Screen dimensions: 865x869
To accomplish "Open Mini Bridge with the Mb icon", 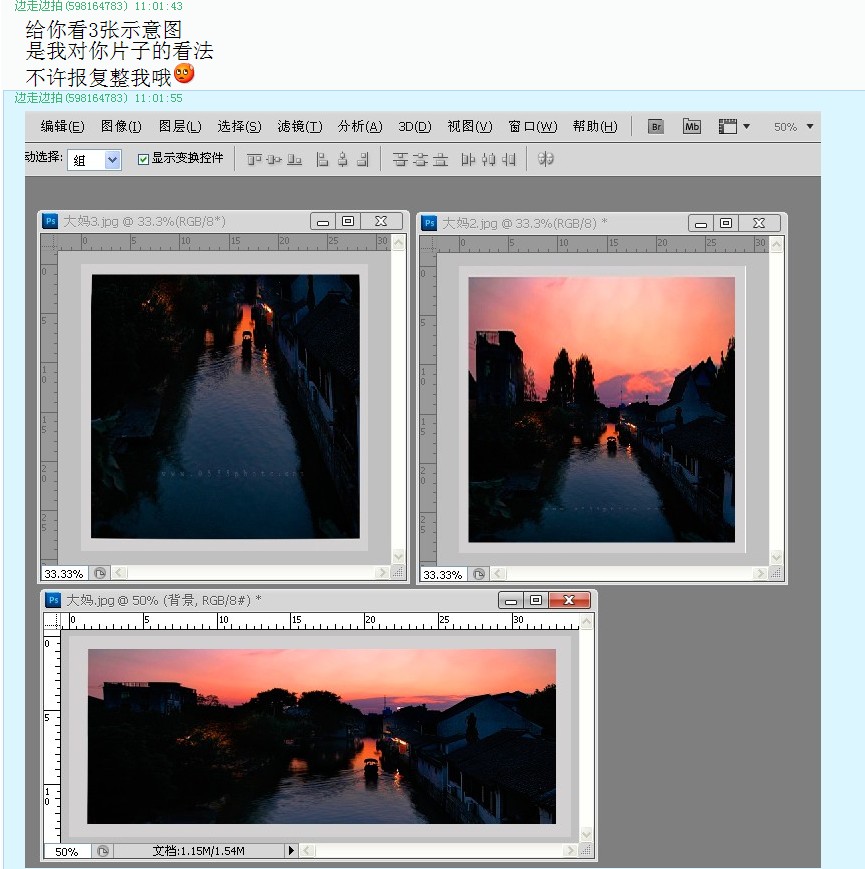I will click(x=692, y=127).
